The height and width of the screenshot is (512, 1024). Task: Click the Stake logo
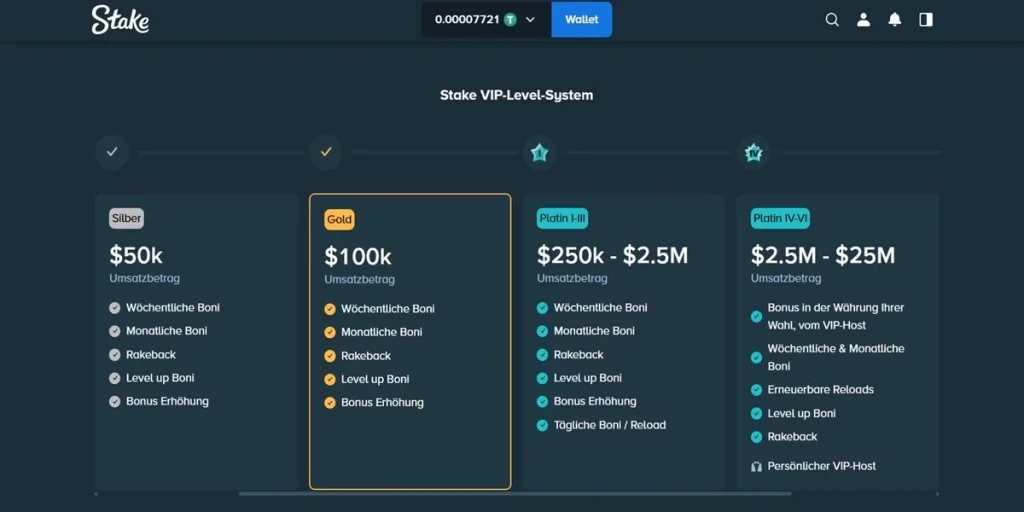(120, 20)
